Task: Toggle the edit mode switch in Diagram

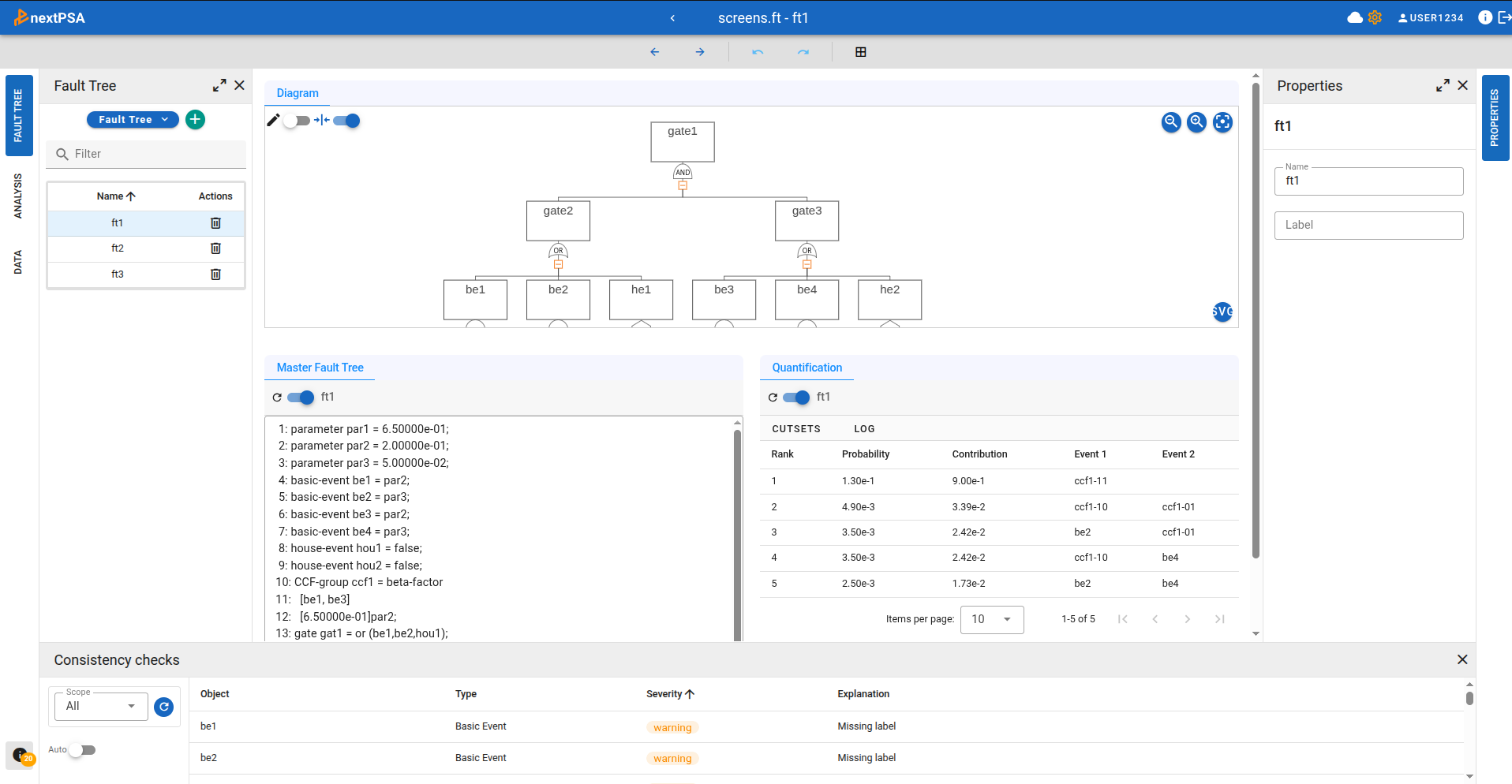Action: point(298,120)
